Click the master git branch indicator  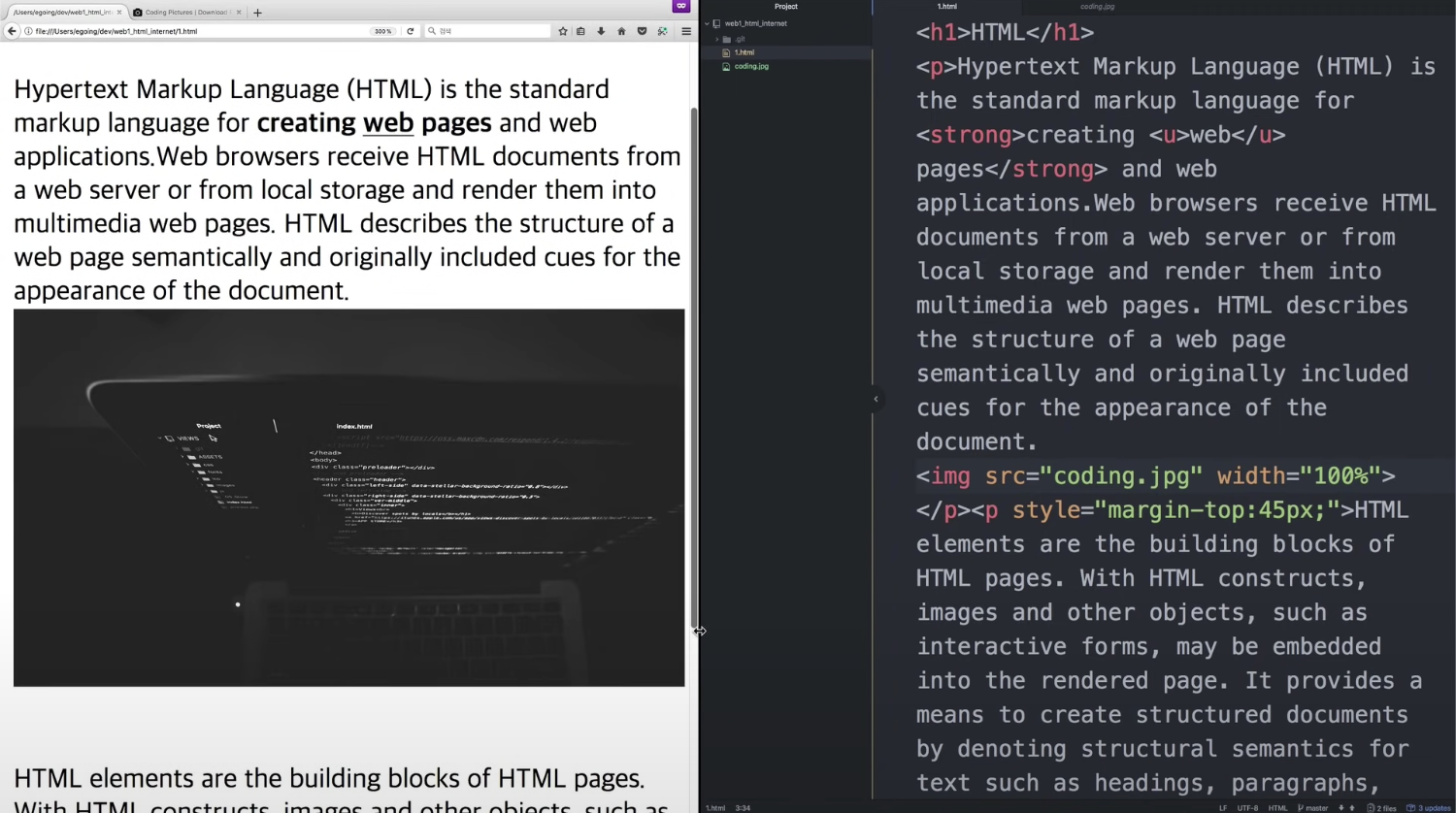pyautogui.click(x=1313, y=807)
